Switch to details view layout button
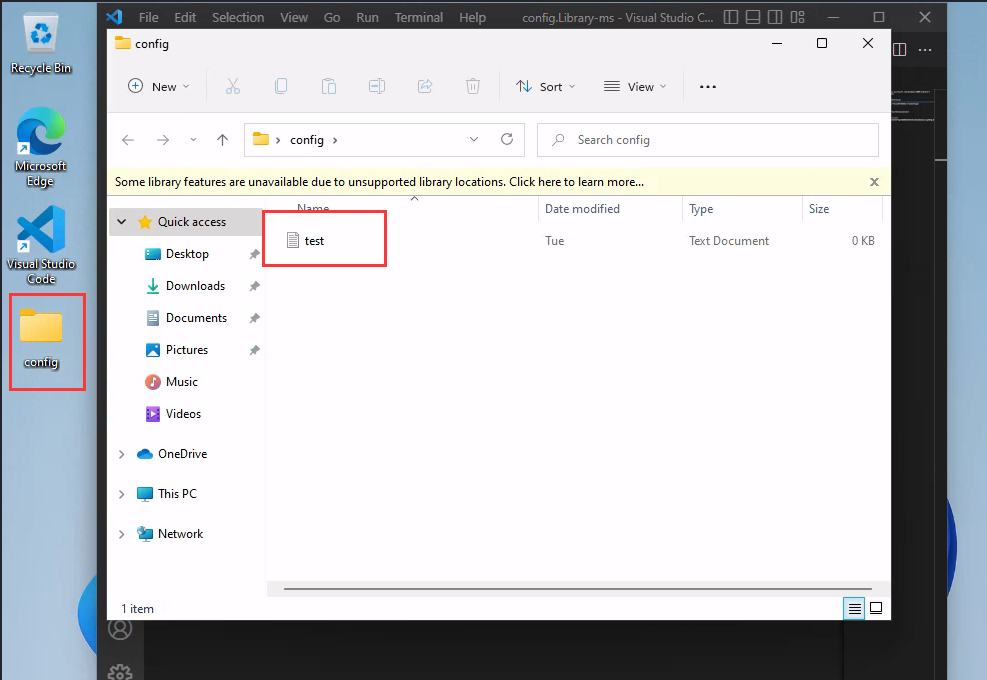Screen dimensions: 987x680 click(854, 609)
